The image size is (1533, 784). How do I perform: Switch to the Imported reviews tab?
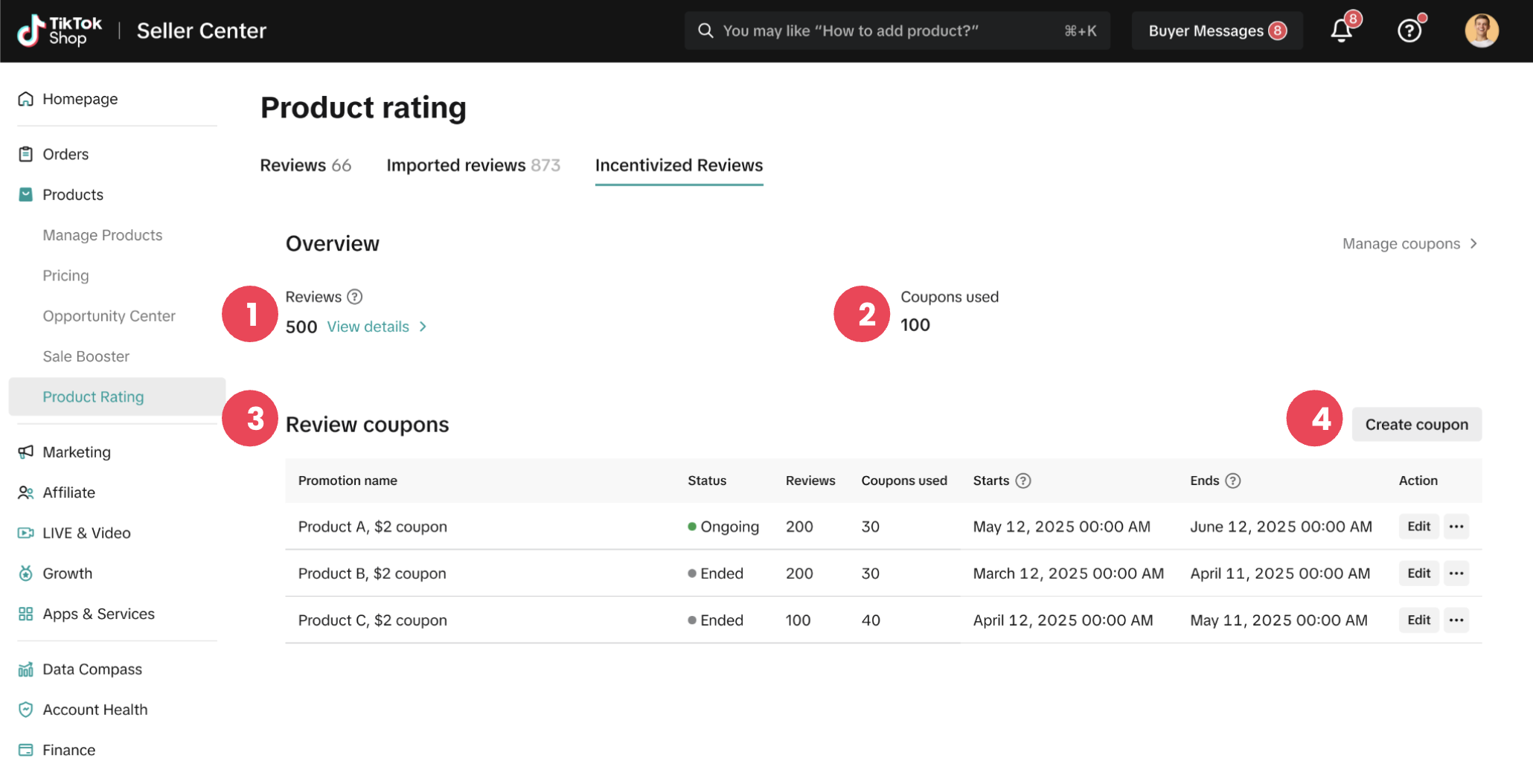click(x=473, y=165)
